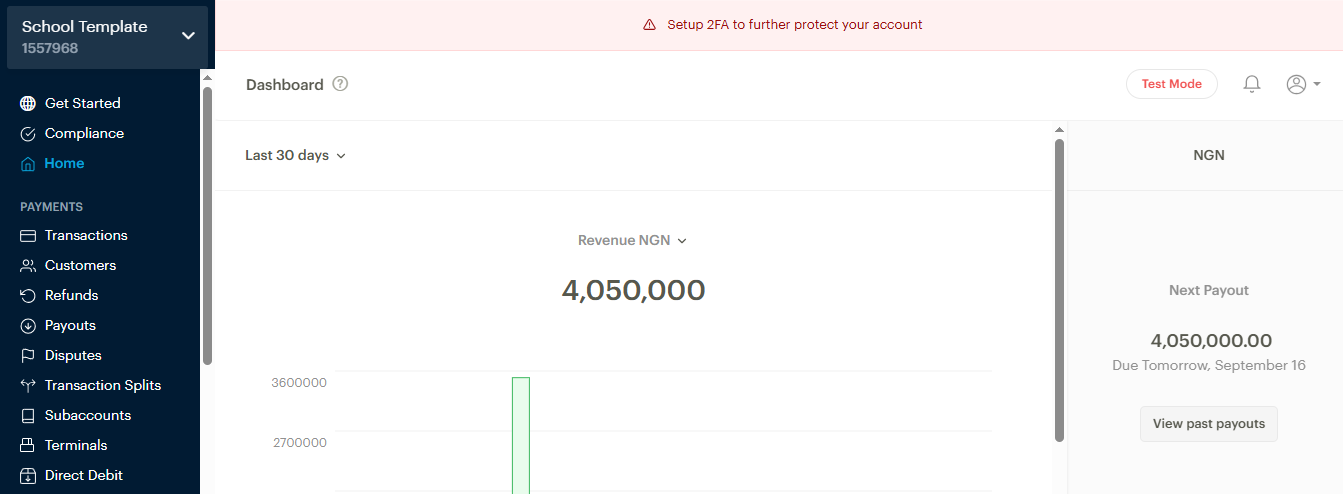Click the Refunds icon in sidebar
This screenshot has height=494, width=1343.
tap(28, 295)
